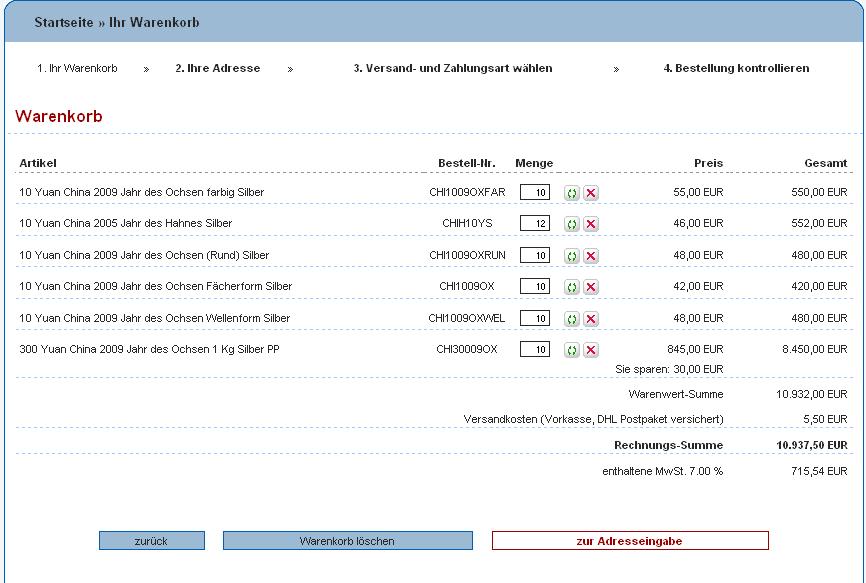This screenshot has height=583, width=866.
Task: Click quantity field for Jahr des Hahnes
Action: [535, 223]
